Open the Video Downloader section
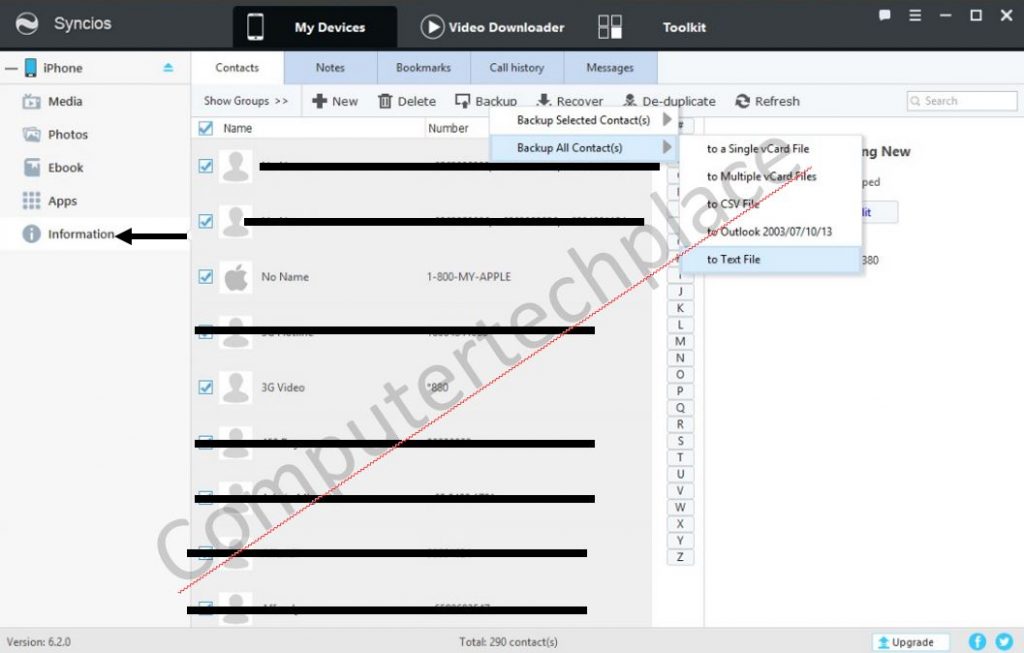 [492, 27]
